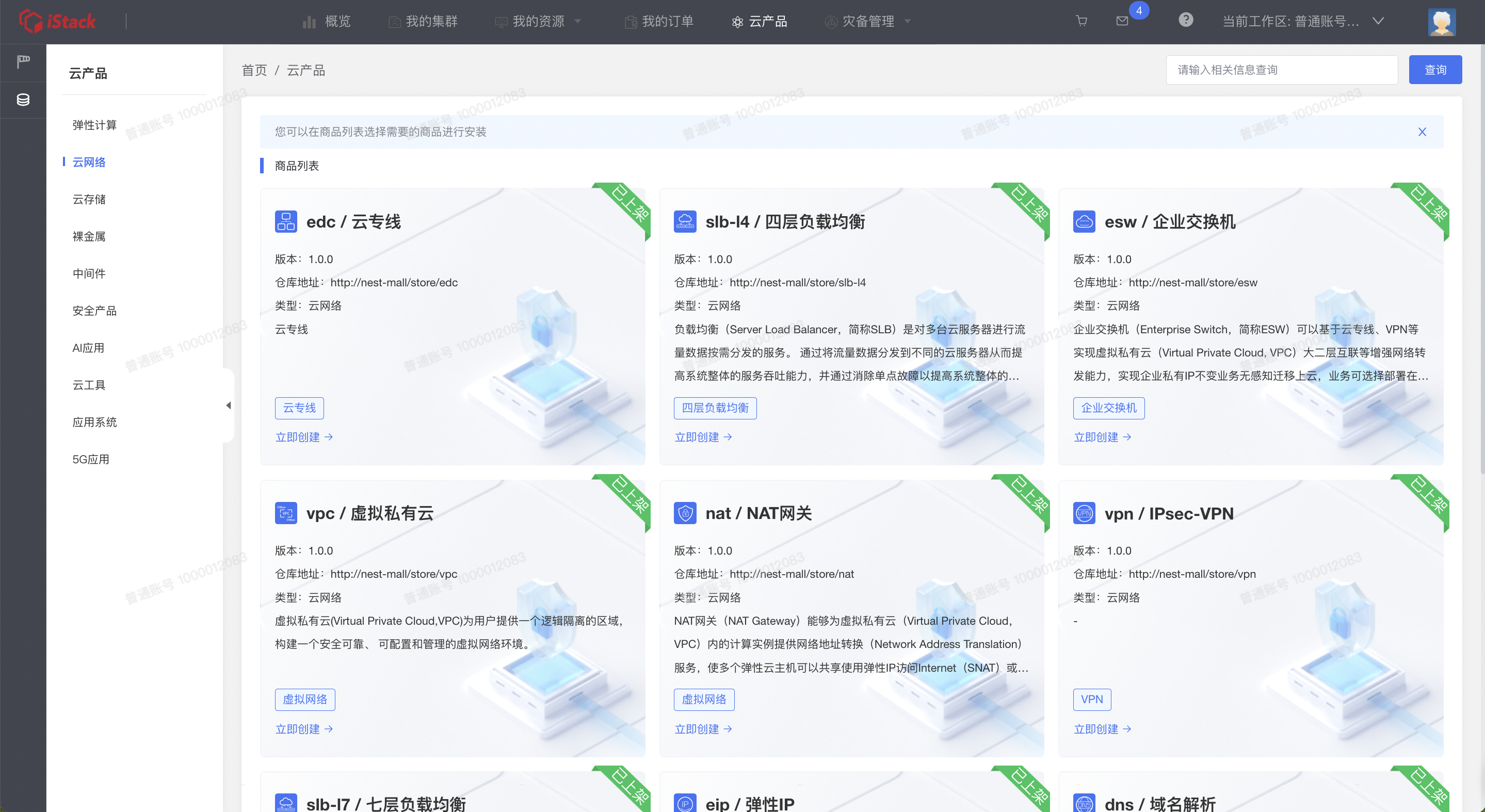The height and width of the screenshot is (812, 1485).
Task: Click 首页 in the breadcrumb
Action: coord(254,70)
